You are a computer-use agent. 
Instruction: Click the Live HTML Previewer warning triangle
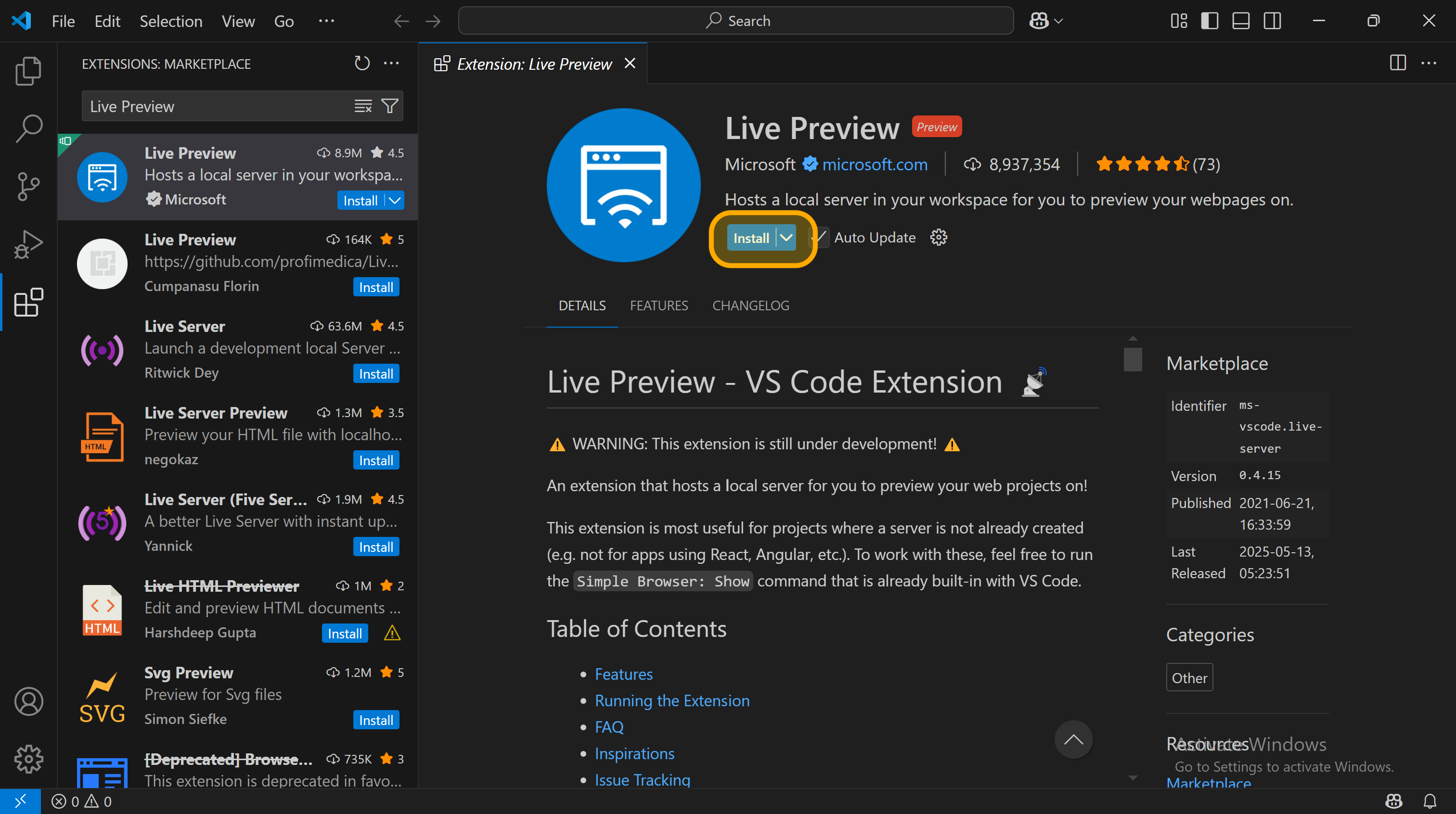click(x=392, y=633)
